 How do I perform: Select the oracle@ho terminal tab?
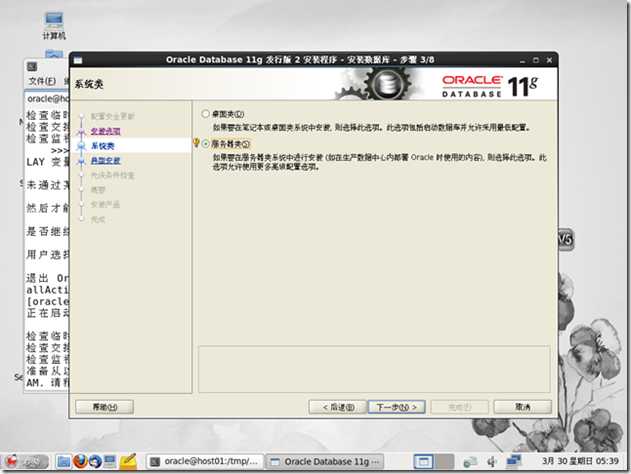47,99
